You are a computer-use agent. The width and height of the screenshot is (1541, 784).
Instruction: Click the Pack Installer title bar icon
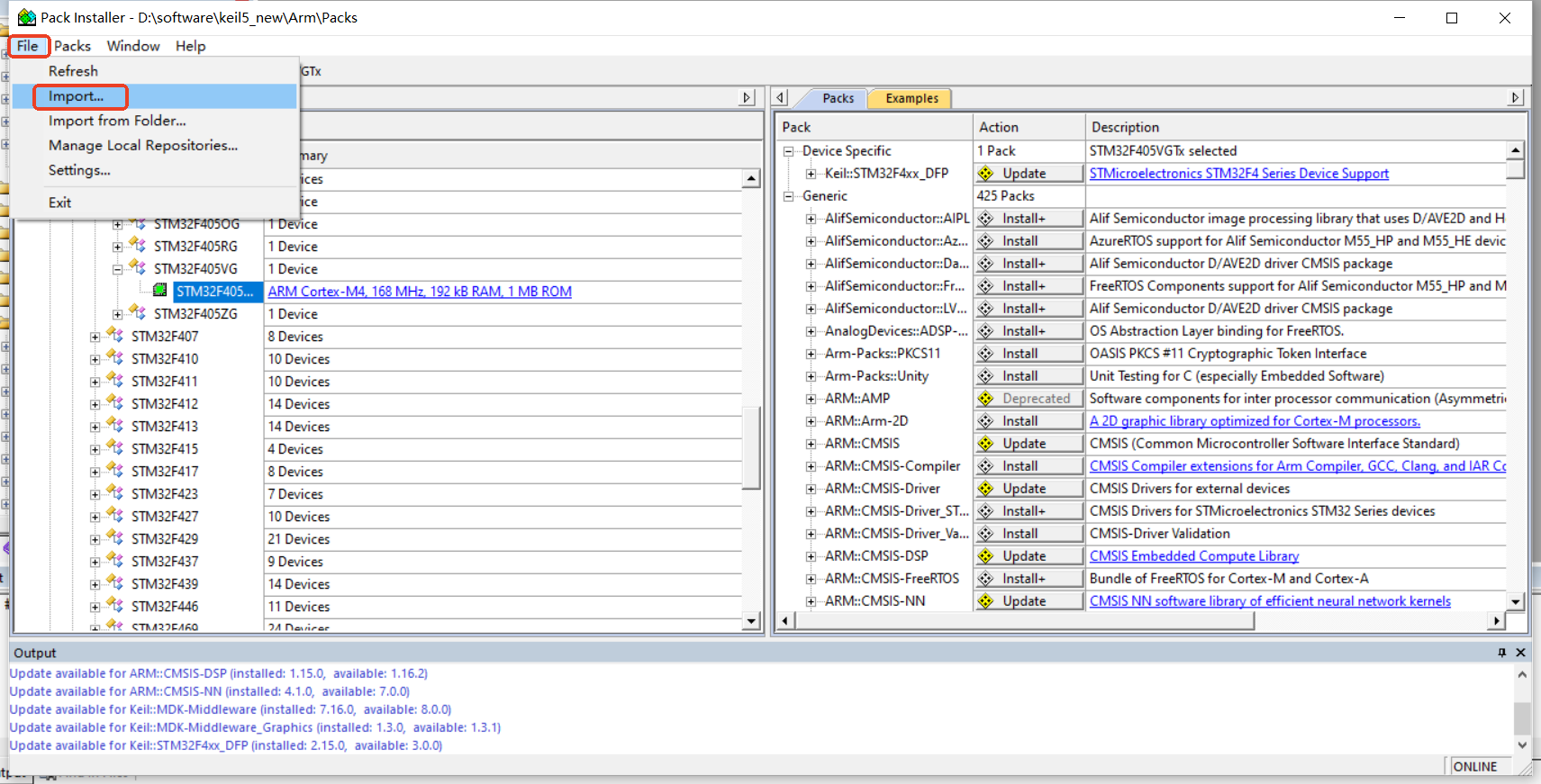point(26,17)
